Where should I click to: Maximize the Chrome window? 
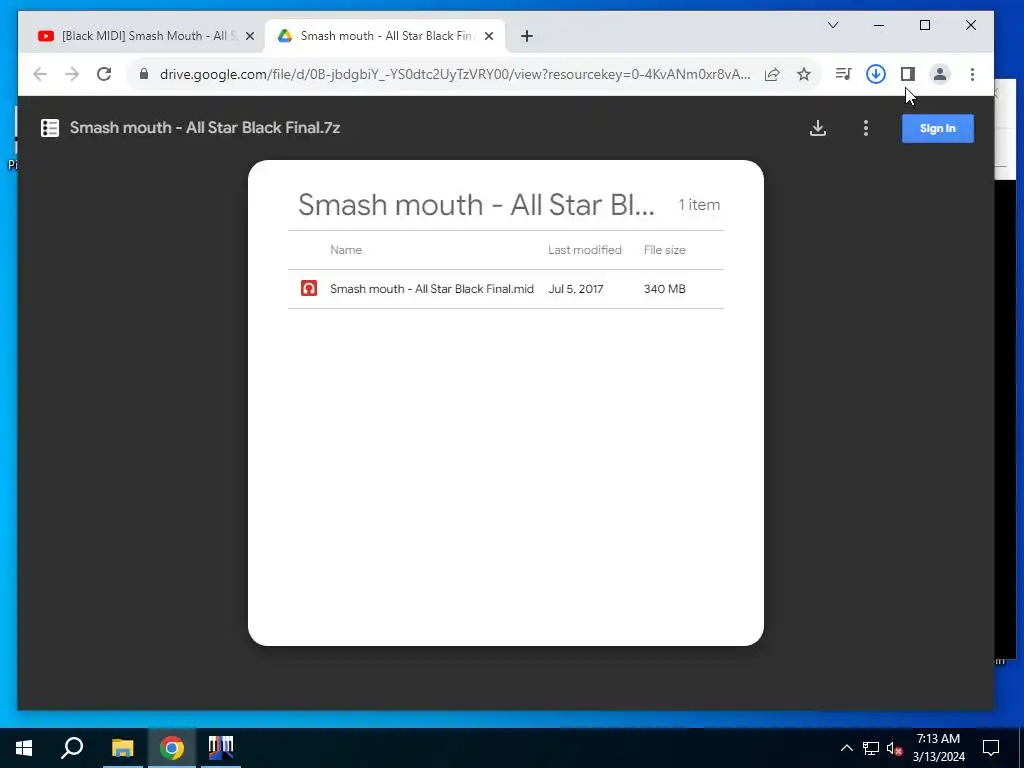[x=925, y=25]
